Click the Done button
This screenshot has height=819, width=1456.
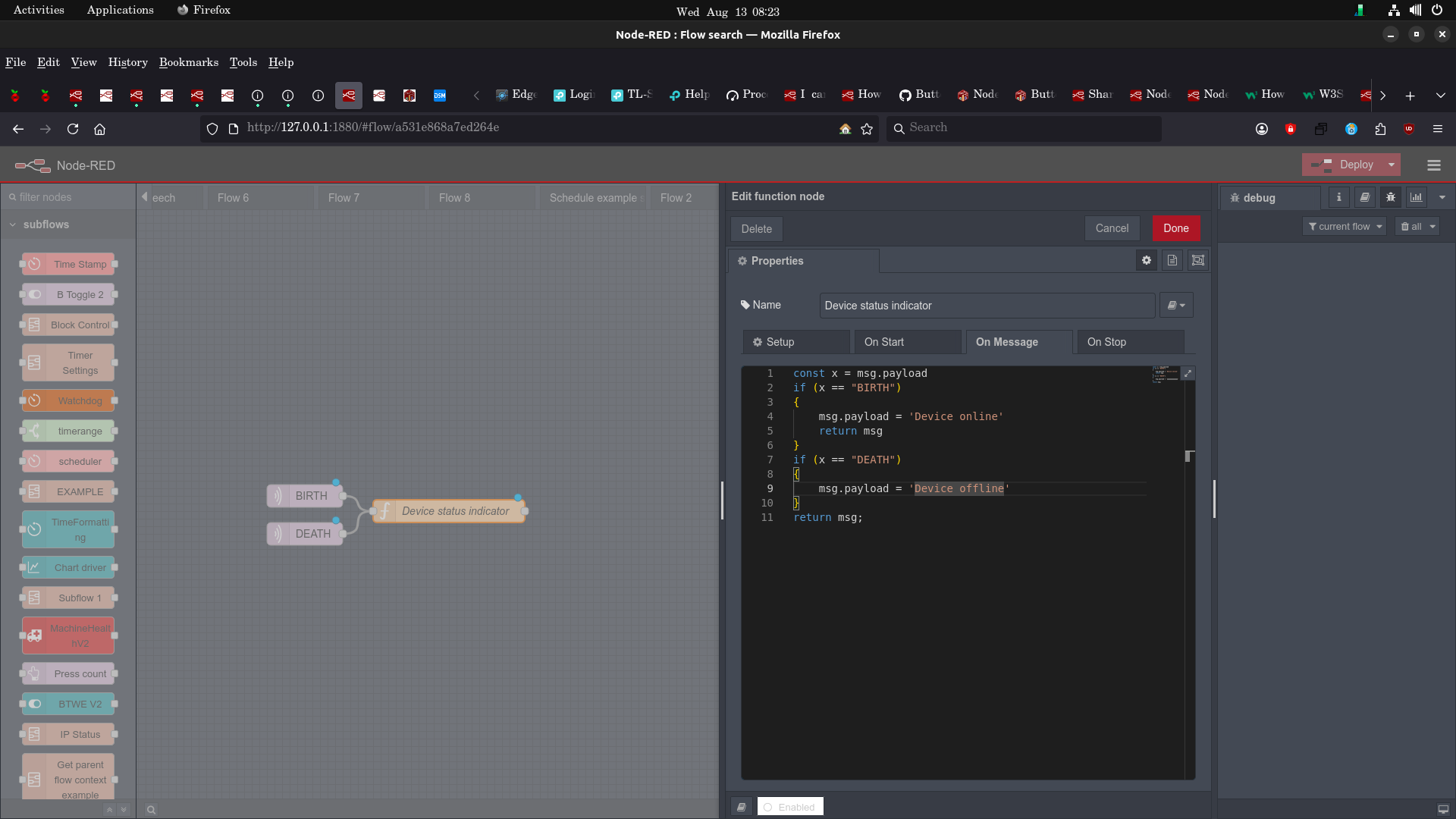pyautogui.click(x=1176, y=228)
